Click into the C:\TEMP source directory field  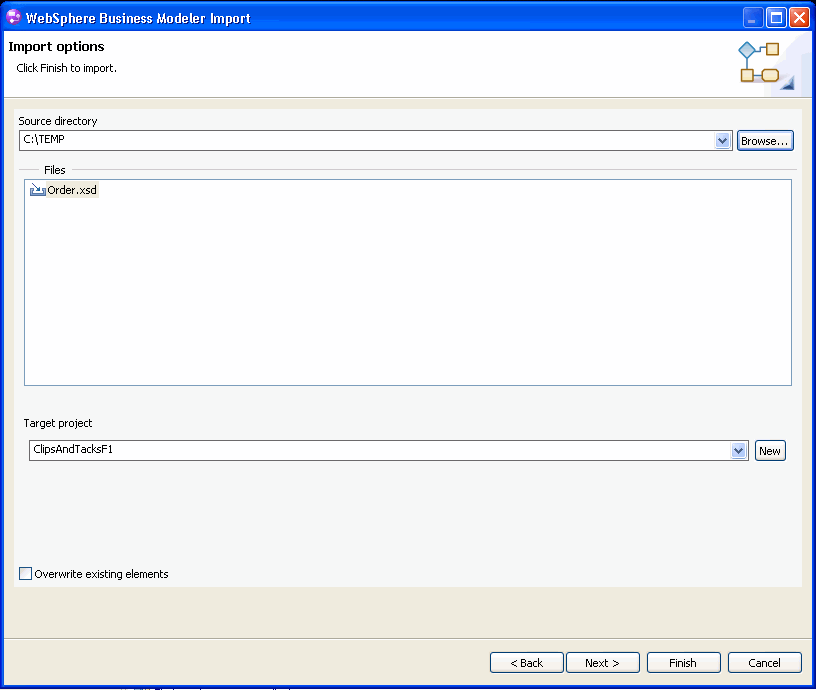point(360,141)
